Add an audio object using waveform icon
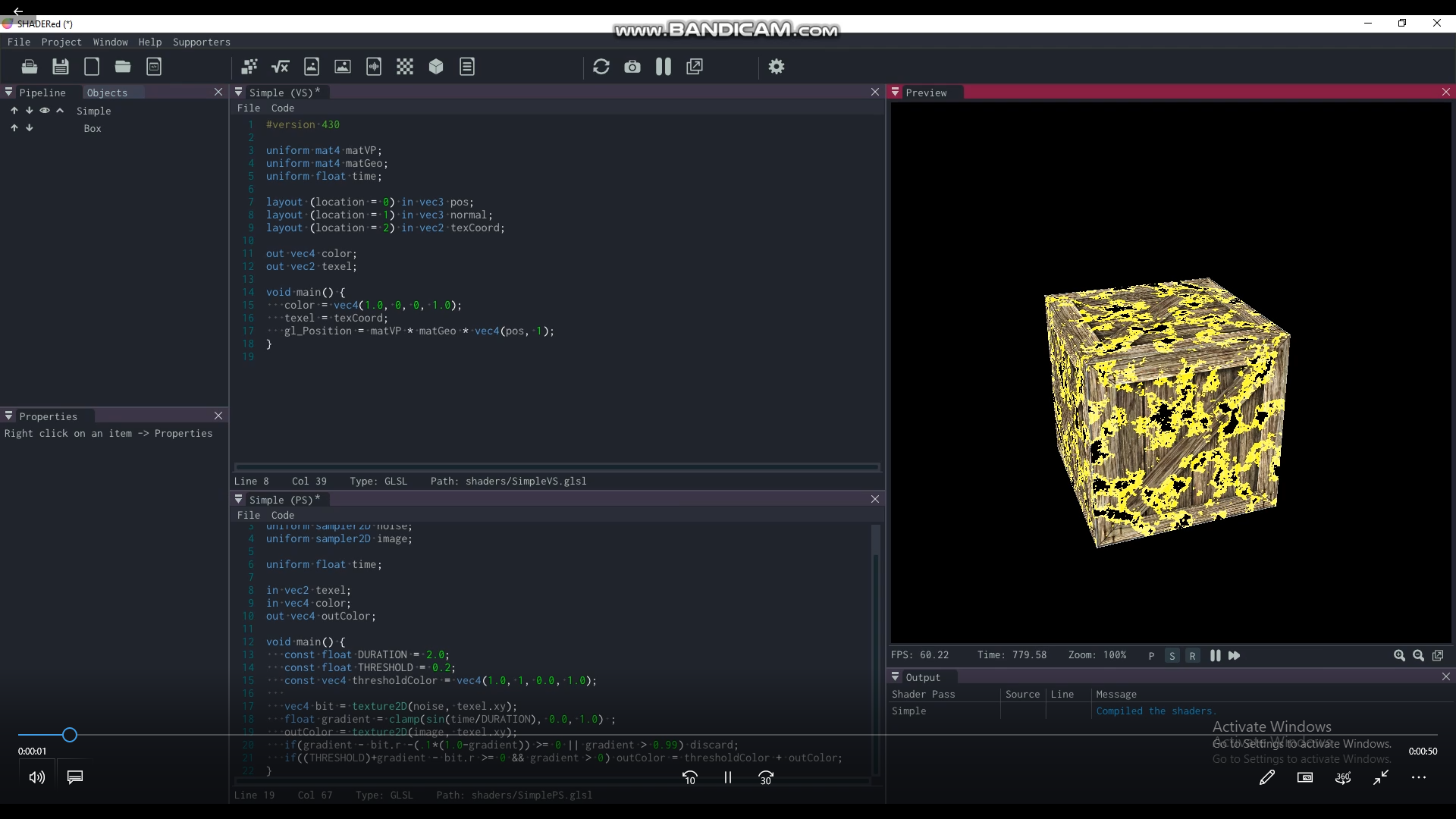The width and height of the screenshot is (1456, 819). tap(374, 67)
